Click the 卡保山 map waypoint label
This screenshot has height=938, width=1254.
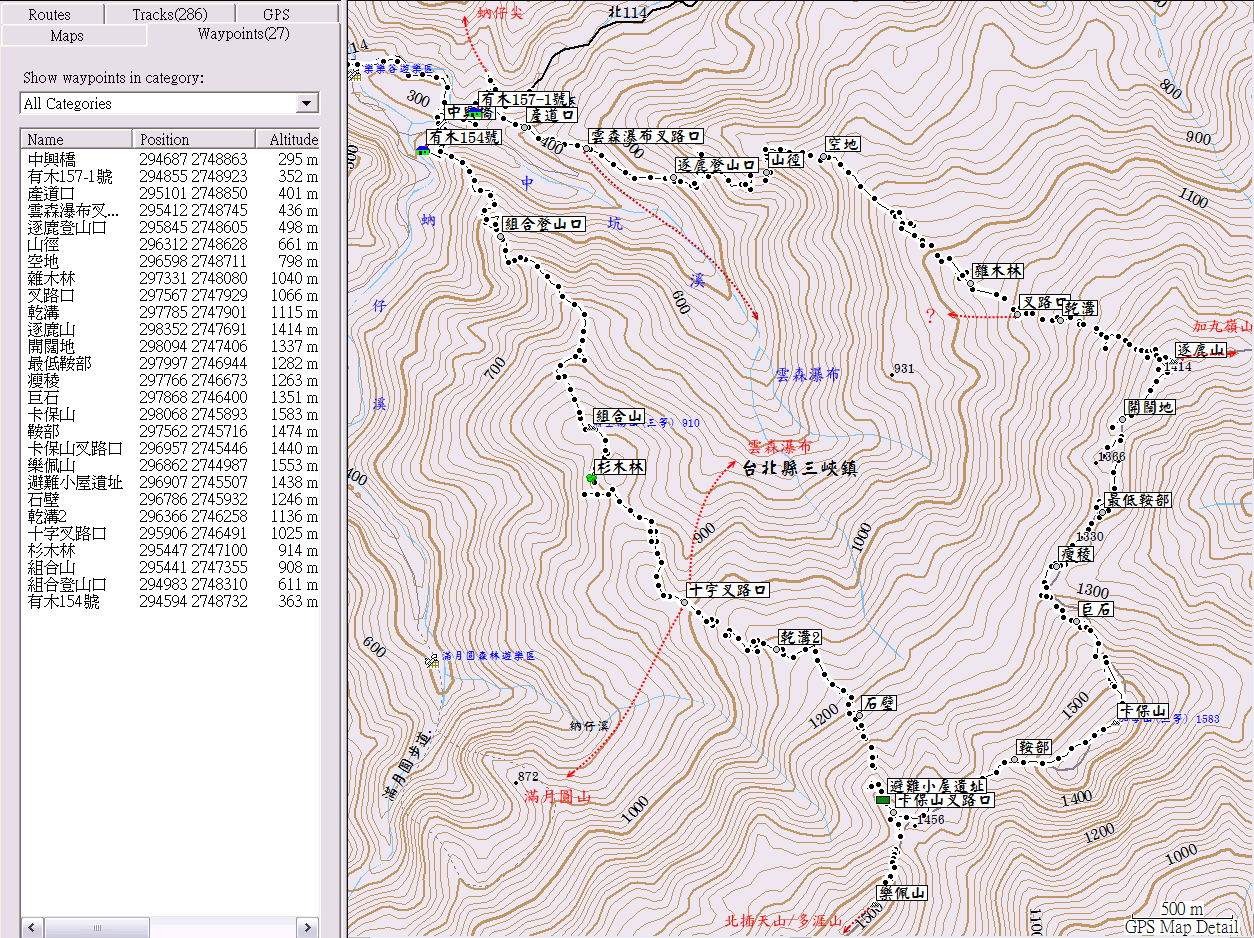1144,711
